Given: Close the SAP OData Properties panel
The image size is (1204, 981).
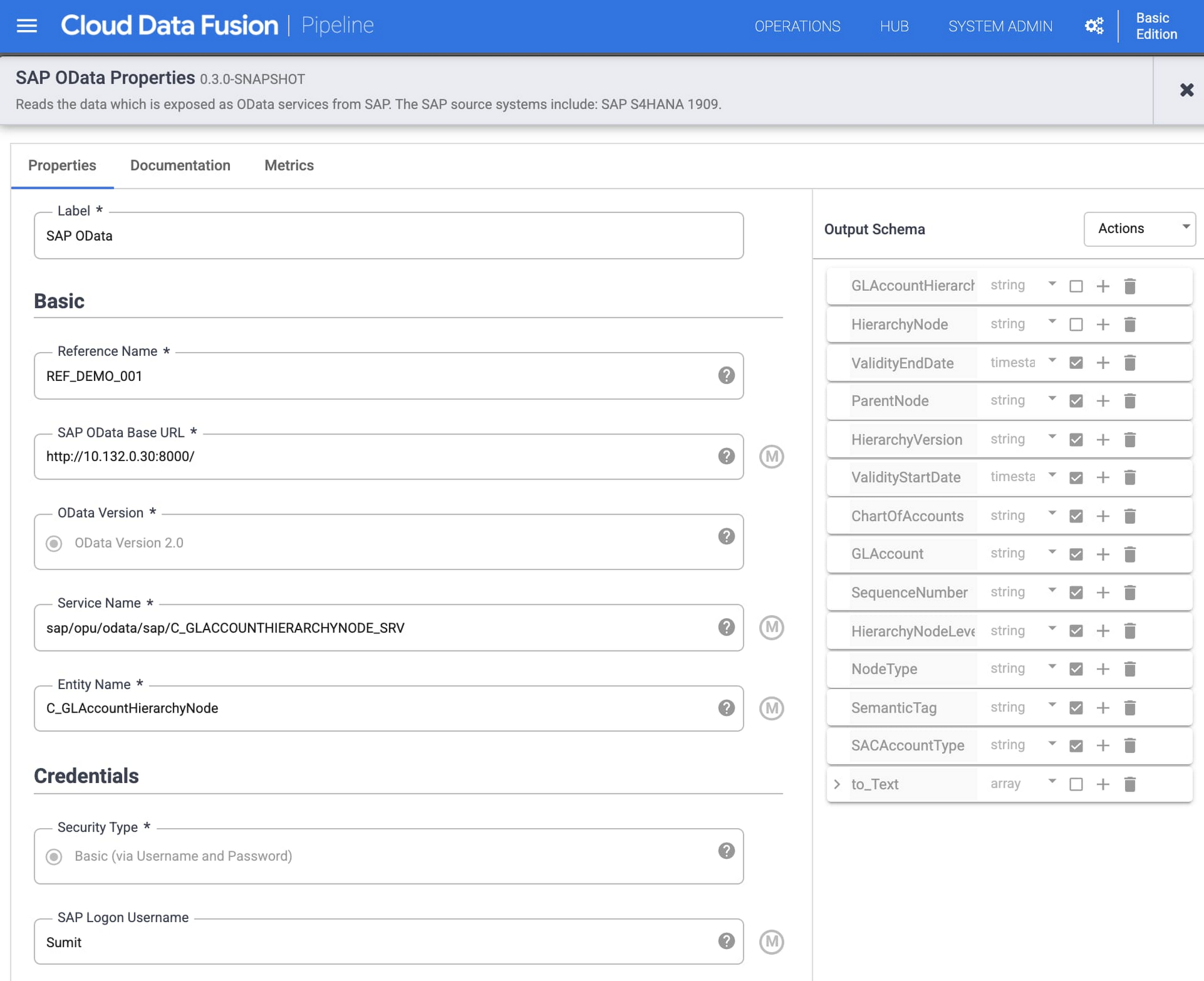Looking at the screenshot, I should point(1187,90).
